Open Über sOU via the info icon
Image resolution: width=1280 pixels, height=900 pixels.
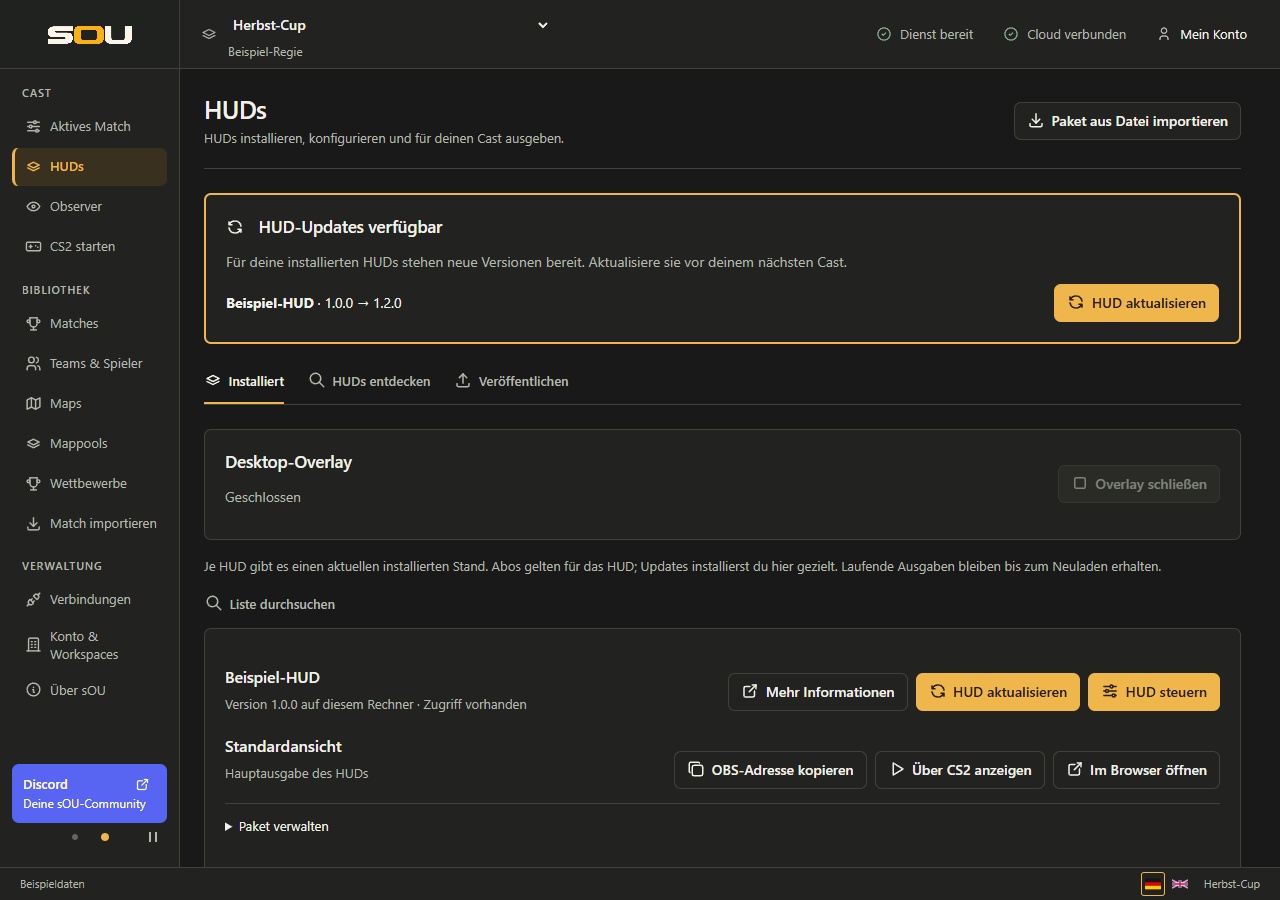(x=33, y=691)
